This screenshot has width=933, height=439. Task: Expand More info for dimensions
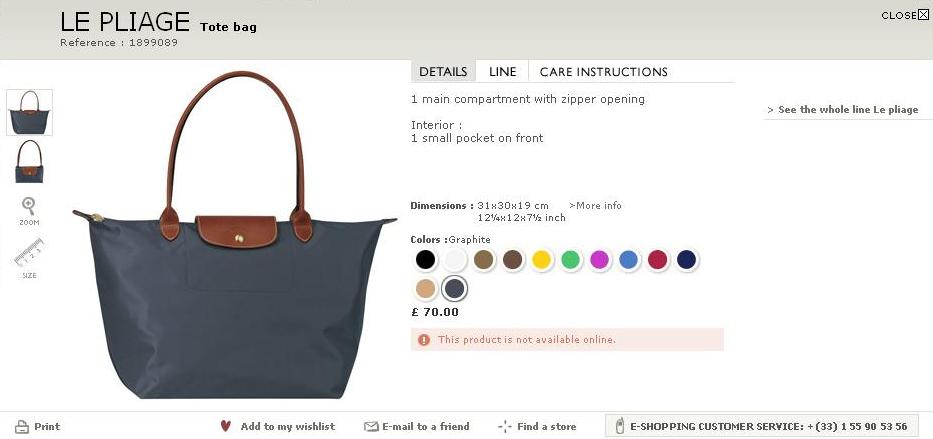[x=595, y=206]
